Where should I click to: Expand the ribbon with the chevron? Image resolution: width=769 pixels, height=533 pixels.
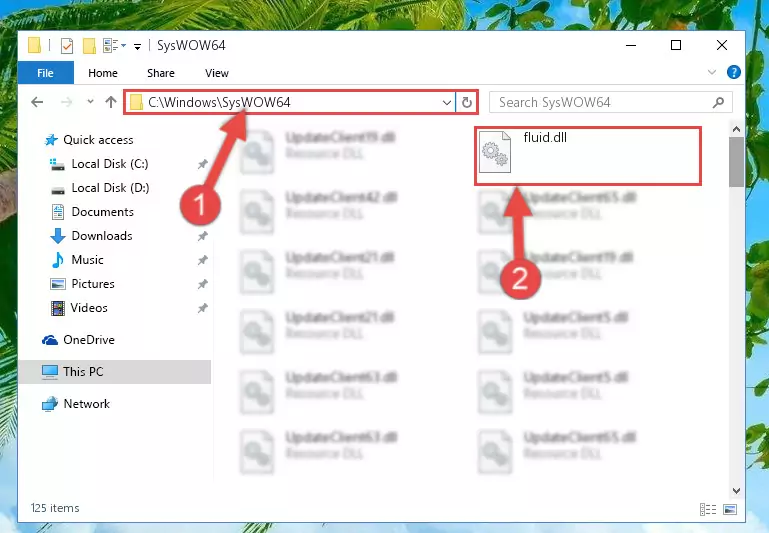coord(712,73)
